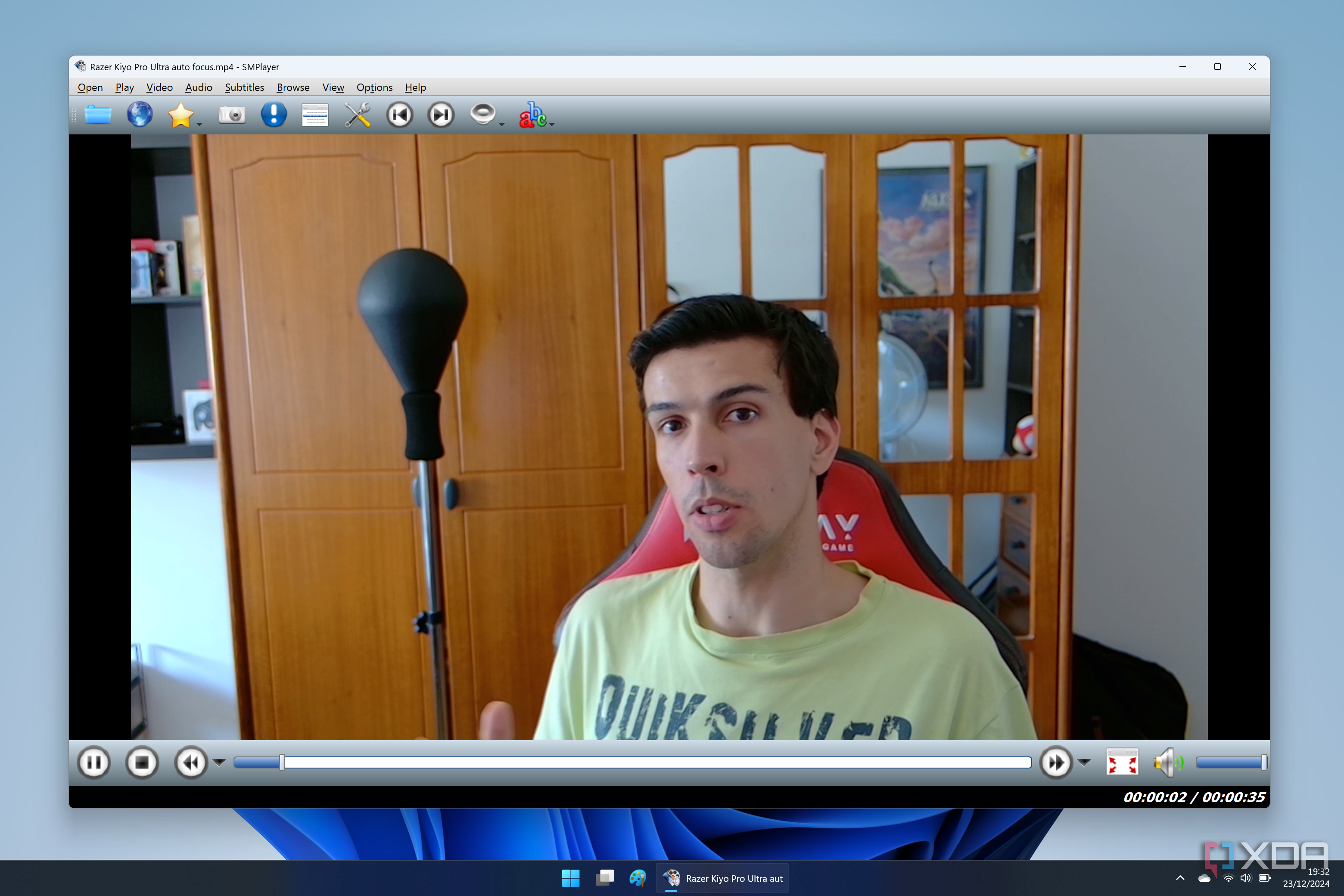This screenshot has height=896, width=1344.
Task: Open system volume tray icon
Action: coord(1246,878)
